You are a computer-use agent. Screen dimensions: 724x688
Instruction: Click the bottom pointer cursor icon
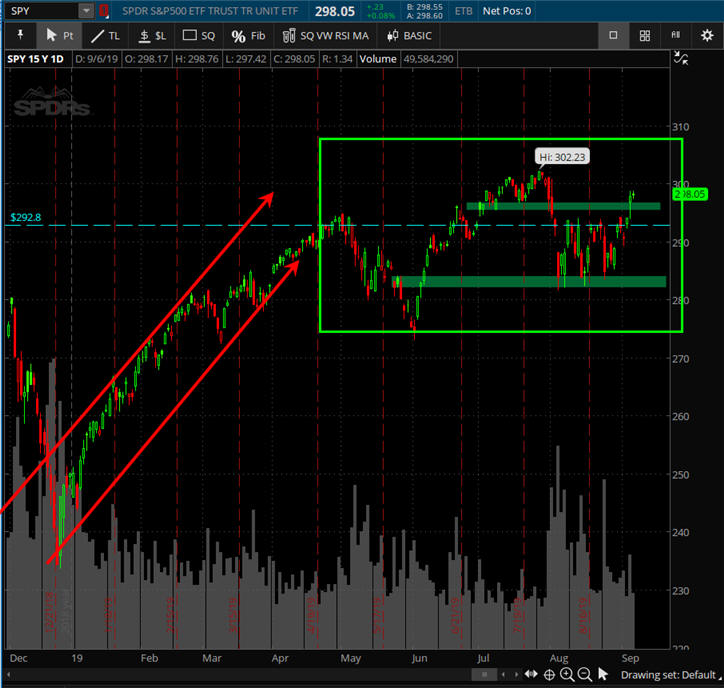[x=603, y=674]
